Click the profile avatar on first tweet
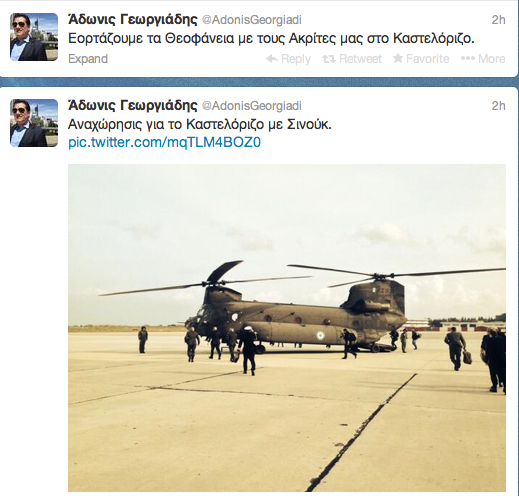The height and width of the screenshot is (496, 519). [34, 37]
